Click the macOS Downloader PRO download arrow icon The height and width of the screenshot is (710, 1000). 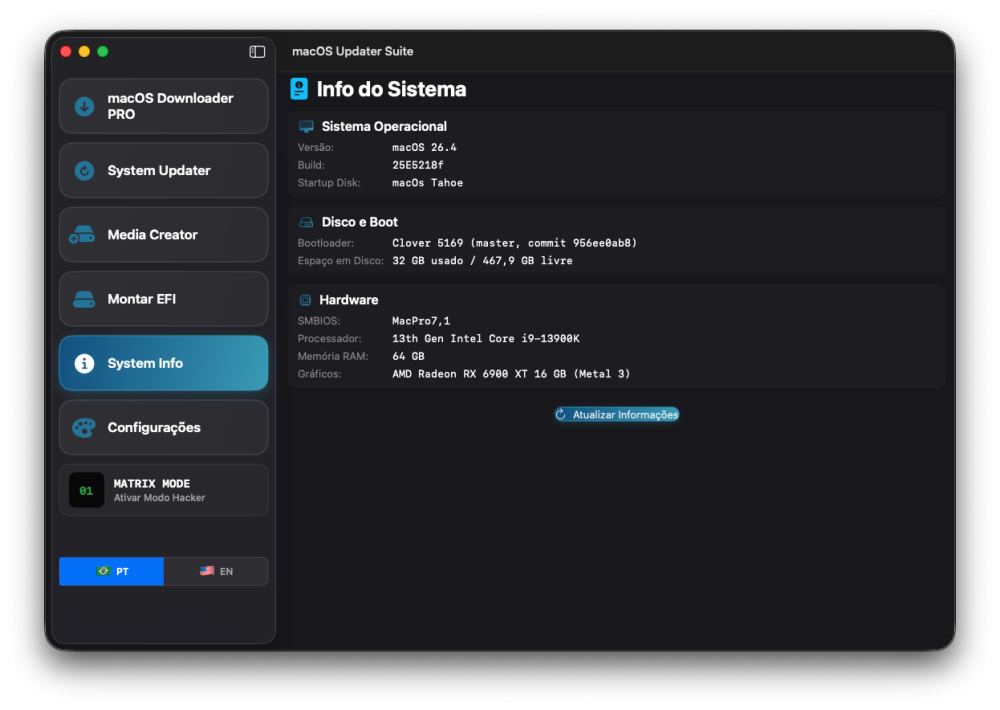tap(84, 107)
